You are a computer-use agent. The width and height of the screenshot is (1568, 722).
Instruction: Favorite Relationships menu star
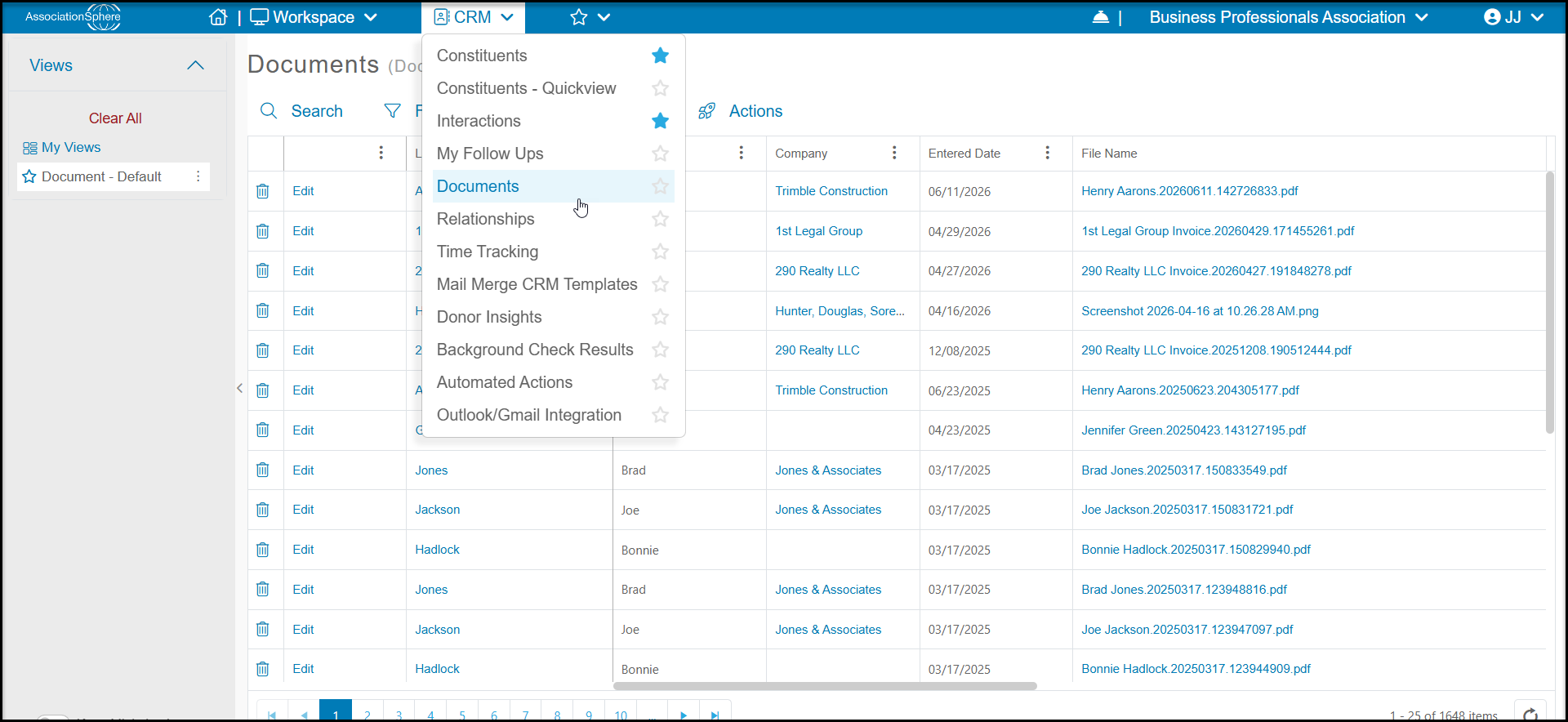661,219
